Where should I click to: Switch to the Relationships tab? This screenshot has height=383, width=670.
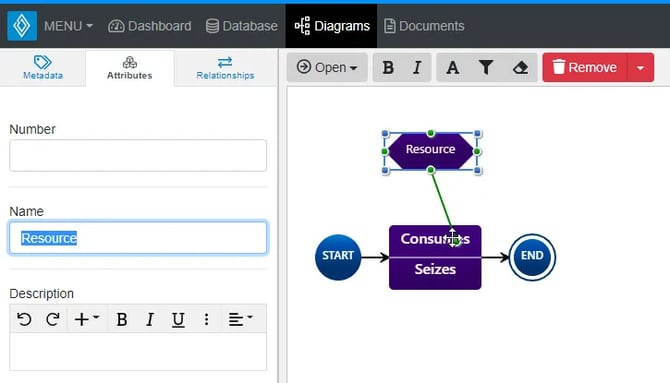[x=225, y=68]
